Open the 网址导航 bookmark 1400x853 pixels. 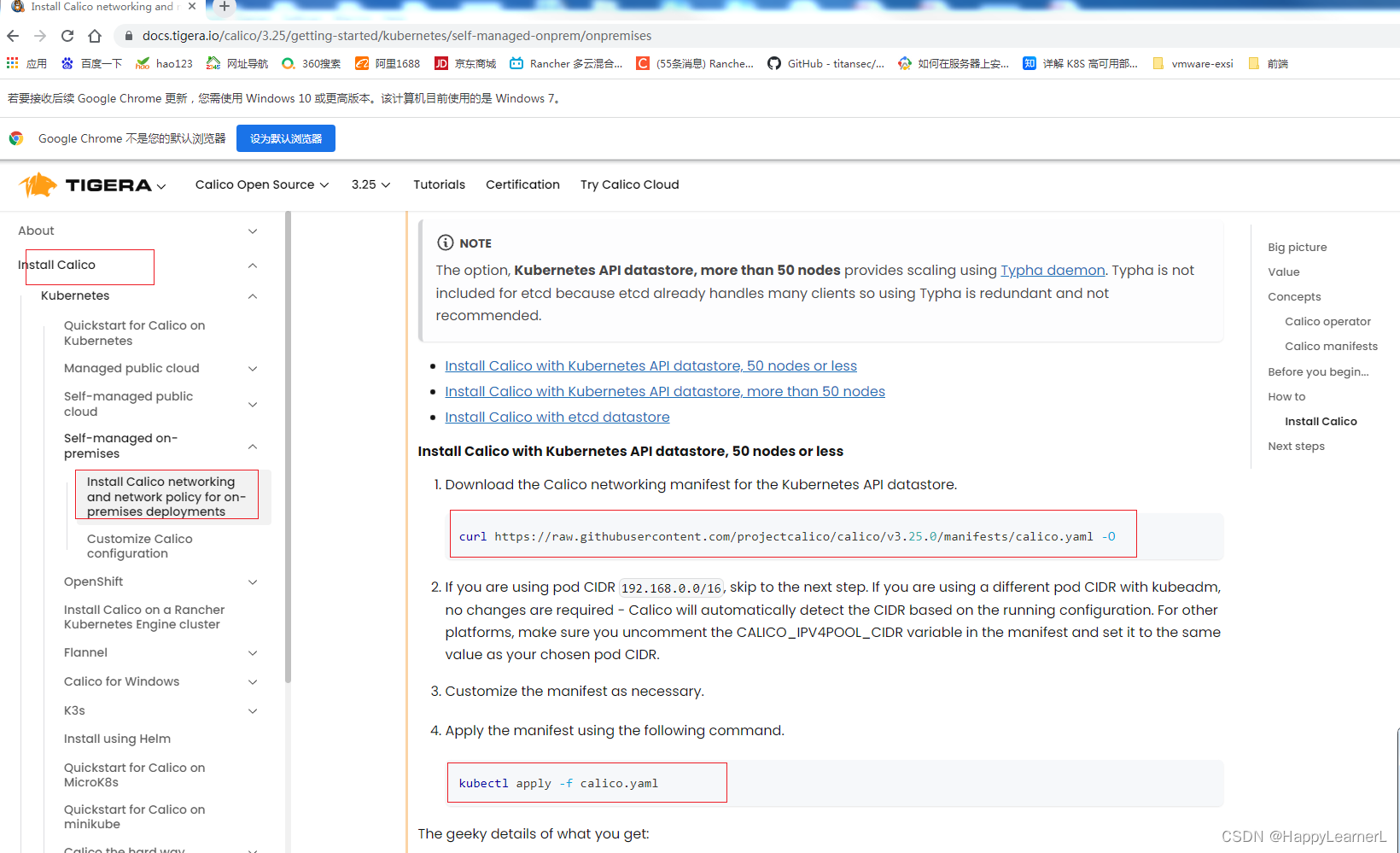click(x=237, y=63)
